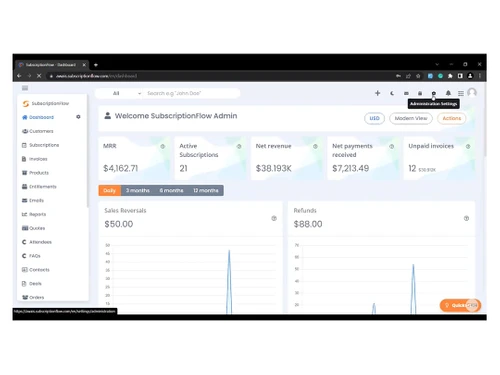Close the SubscriptionFlow Dashboard tab
This screenshot has height=375, width=500.
84,65
